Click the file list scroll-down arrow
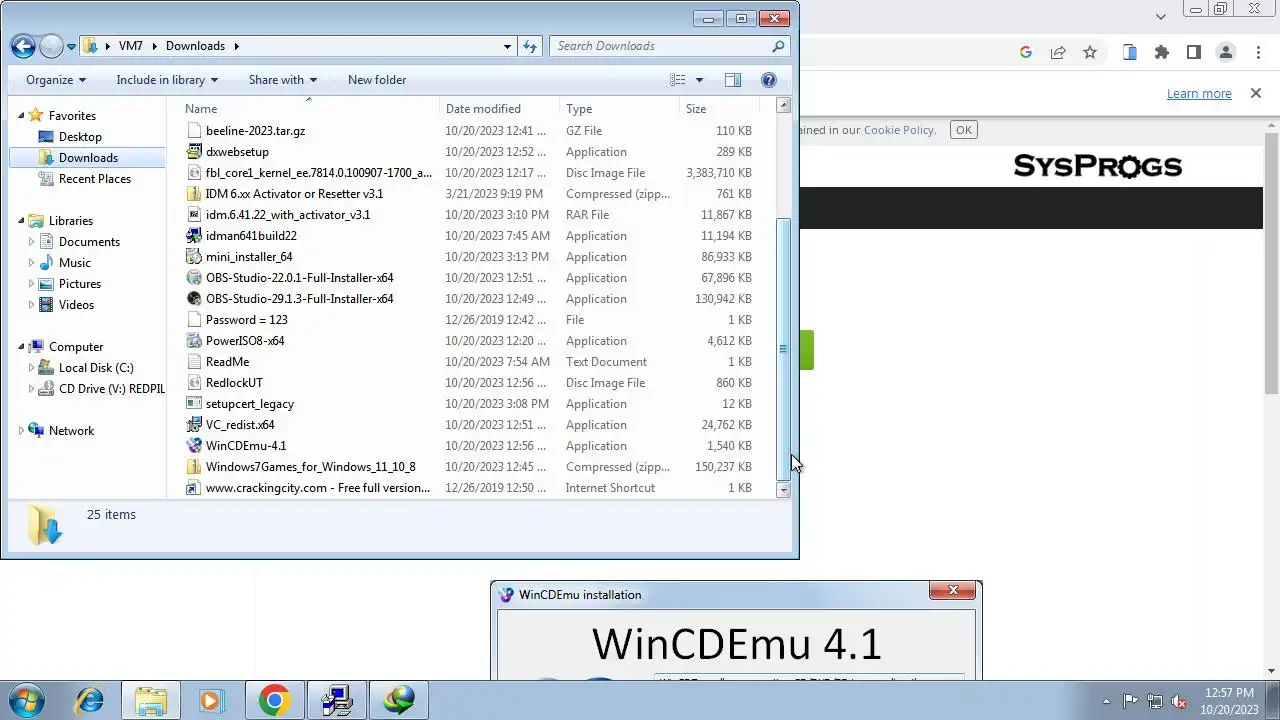Screen dimensions: 1280x720 784,490
